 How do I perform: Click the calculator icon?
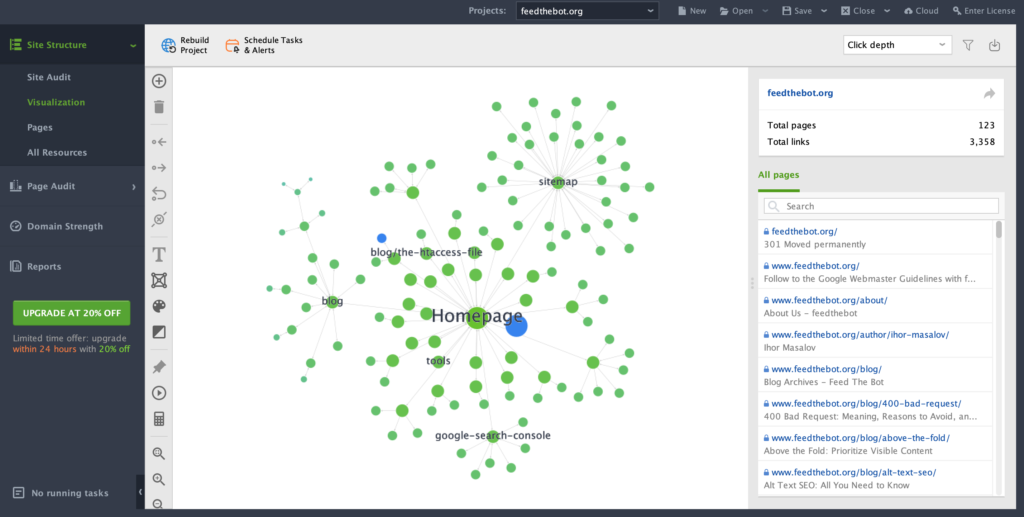pos(159,419)
